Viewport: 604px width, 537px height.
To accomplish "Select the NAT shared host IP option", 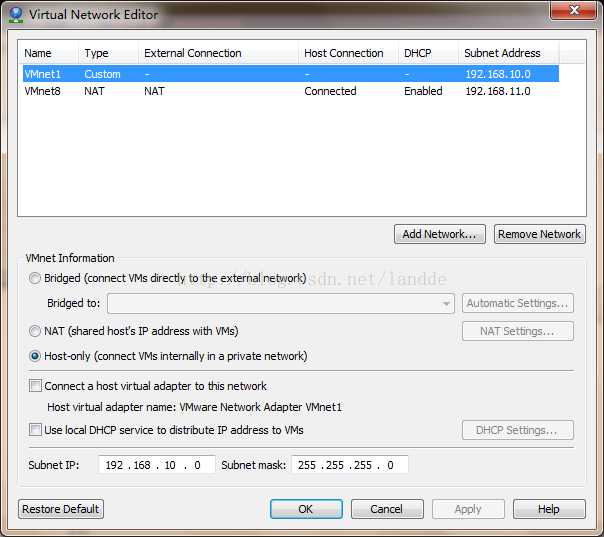I will 35,331.
